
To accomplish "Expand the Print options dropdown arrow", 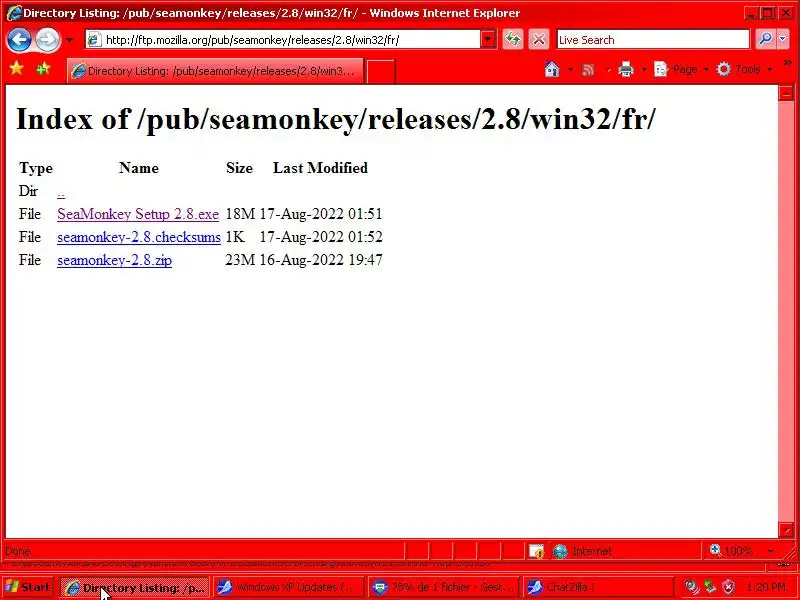I will (644, 69).
